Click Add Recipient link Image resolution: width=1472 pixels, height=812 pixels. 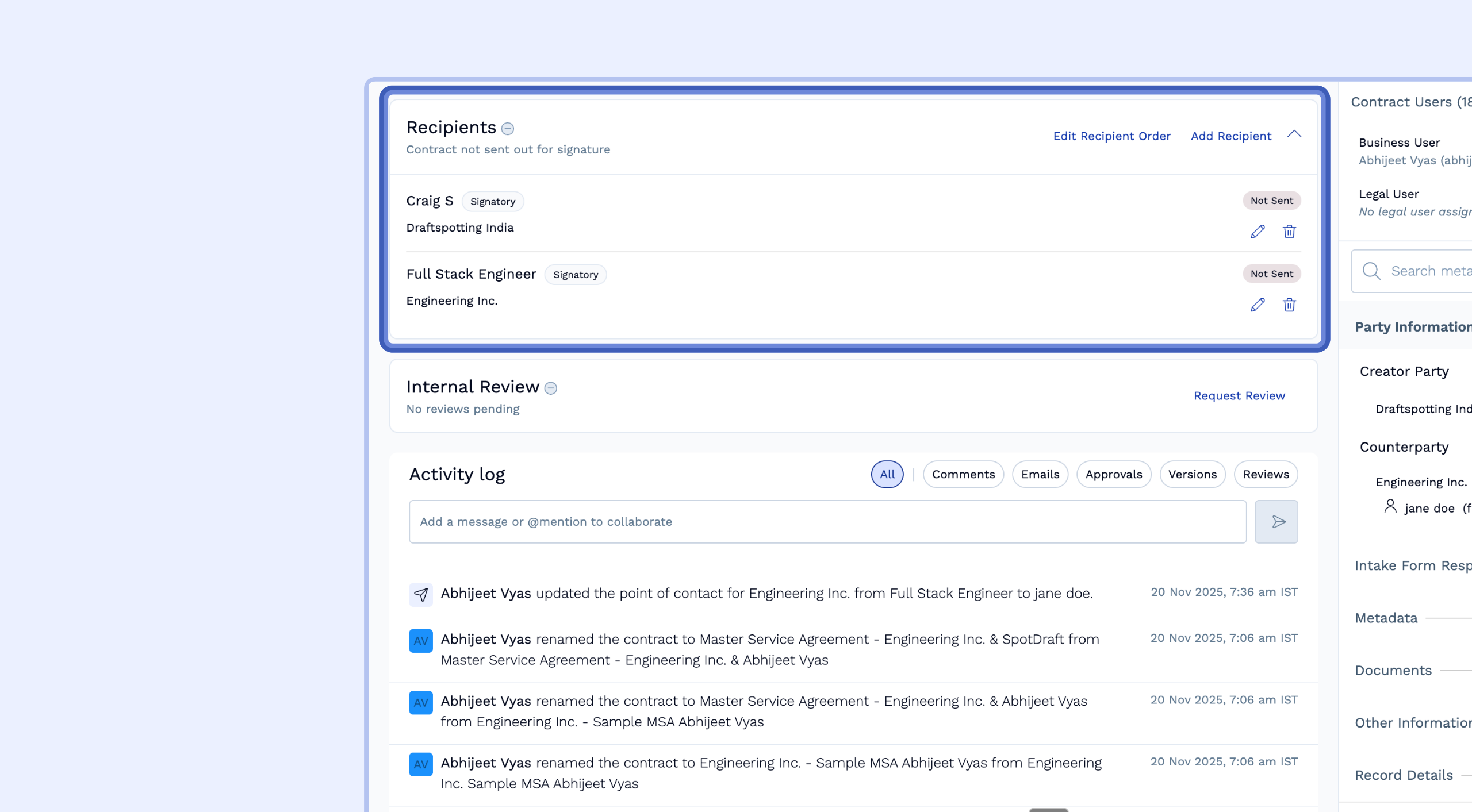pos(1230,136)
